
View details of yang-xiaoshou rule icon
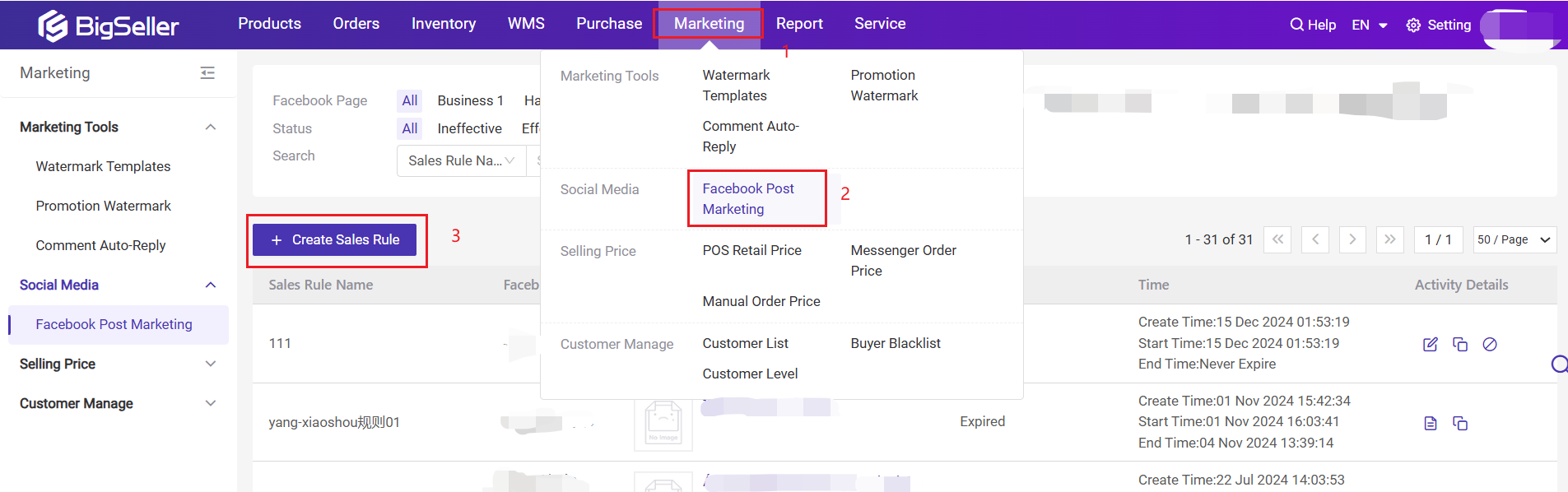pyautogui.click(x=1431, y=423)
